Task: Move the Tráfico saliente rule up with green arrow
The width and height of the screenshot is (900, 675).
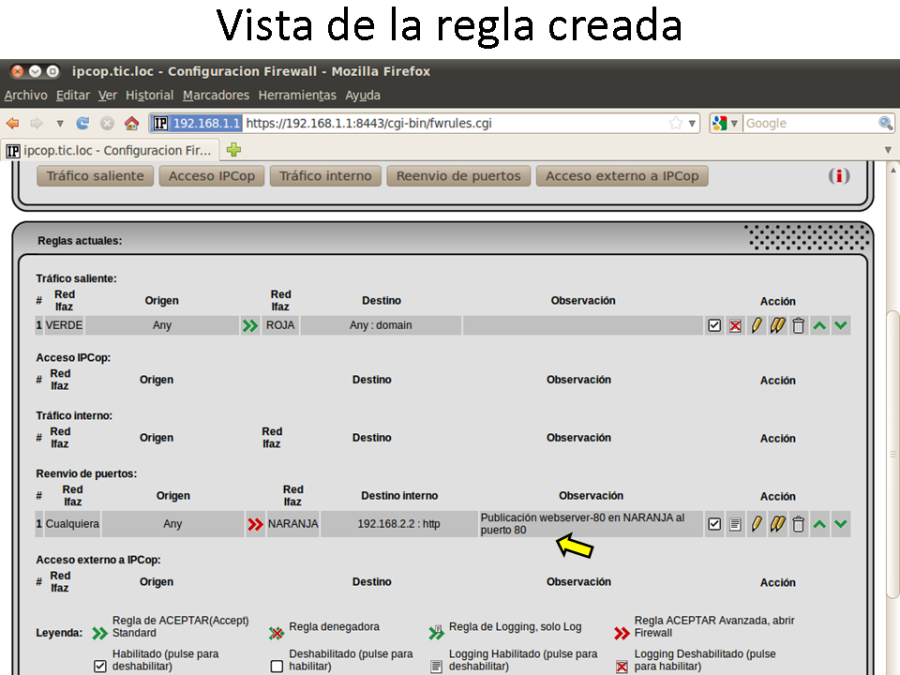Action: pyautogui.click(x=820, y=325)
